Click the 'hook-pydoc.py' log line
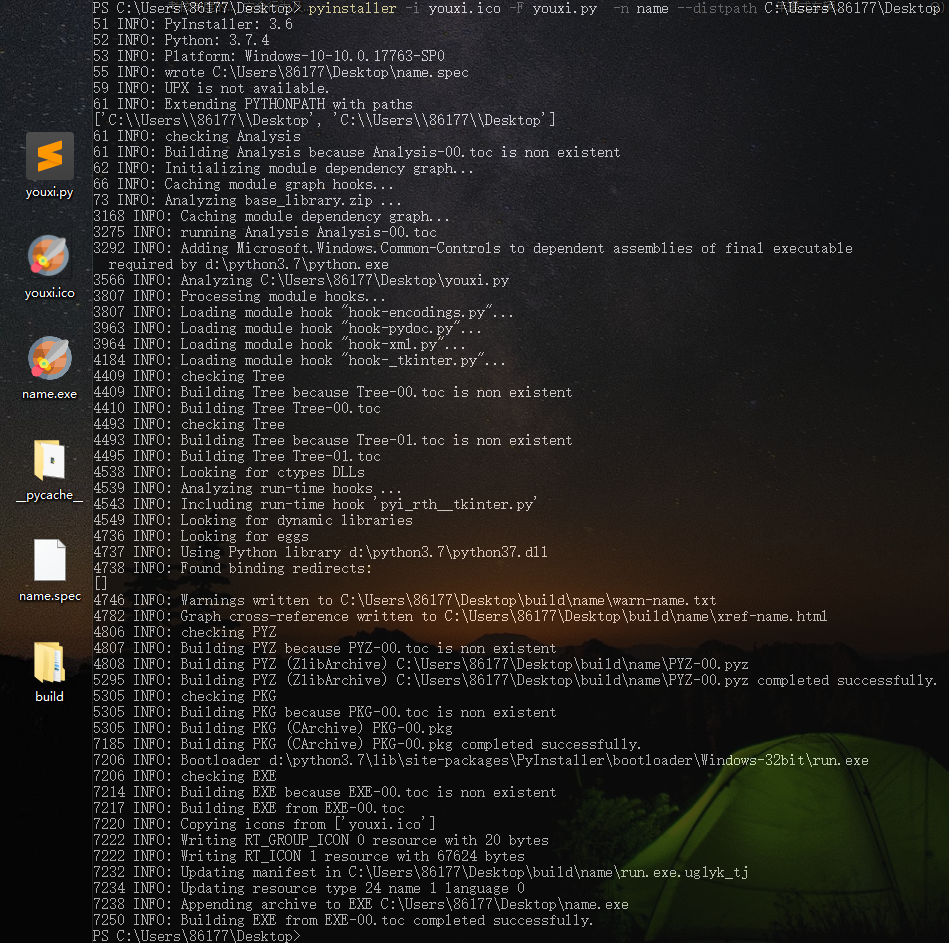949x943 pixels. coord(287,328)
